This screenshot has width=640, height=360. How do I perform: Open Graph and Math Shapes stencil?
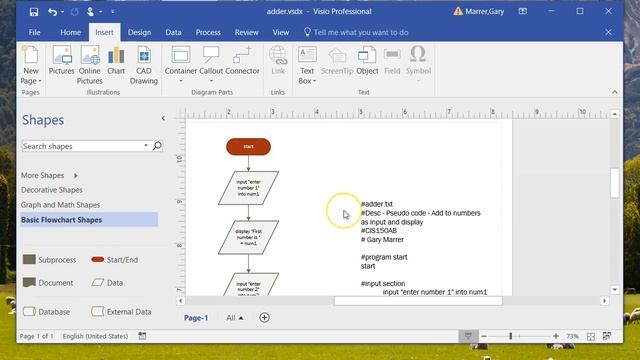click(60, 204)
